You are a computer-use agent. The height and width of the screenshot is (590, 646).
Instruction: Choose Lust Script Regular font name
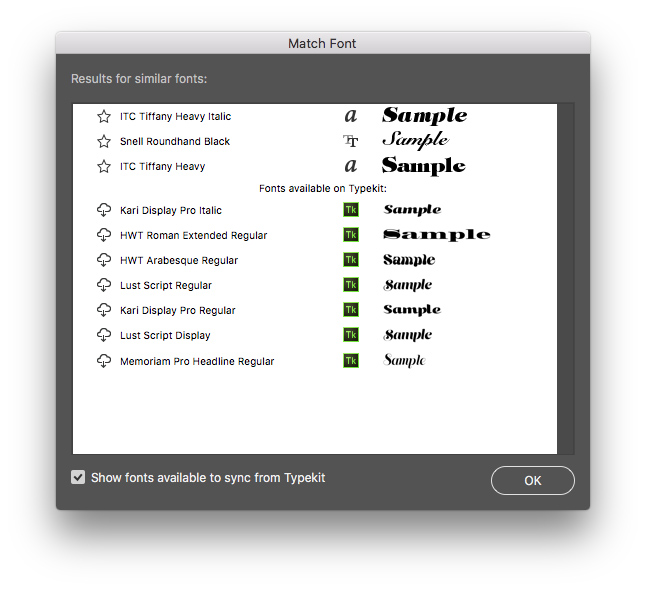coord(166,285)
